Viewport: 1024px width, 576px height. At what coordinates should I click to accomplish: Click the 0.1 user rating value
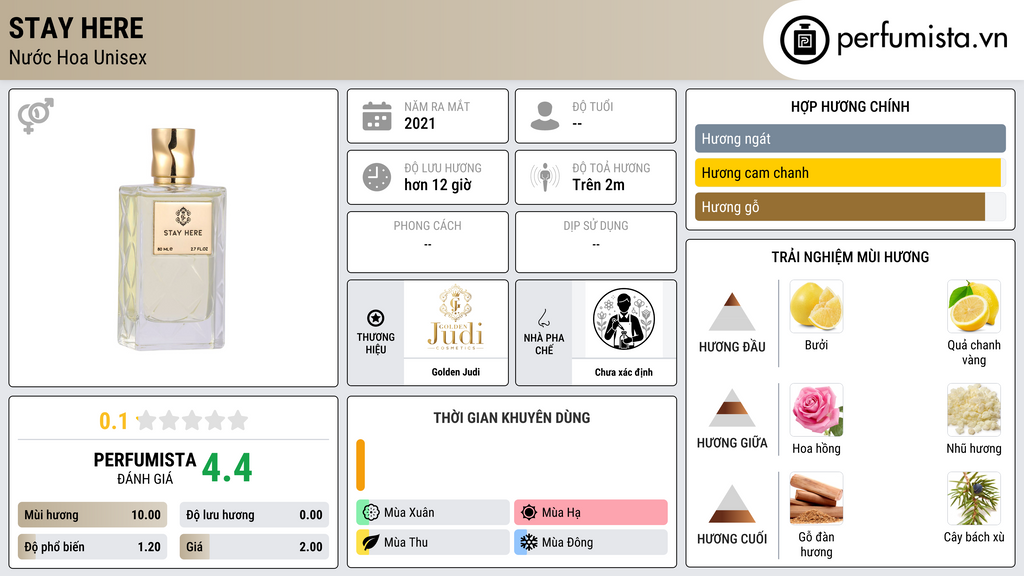point(113,421)
